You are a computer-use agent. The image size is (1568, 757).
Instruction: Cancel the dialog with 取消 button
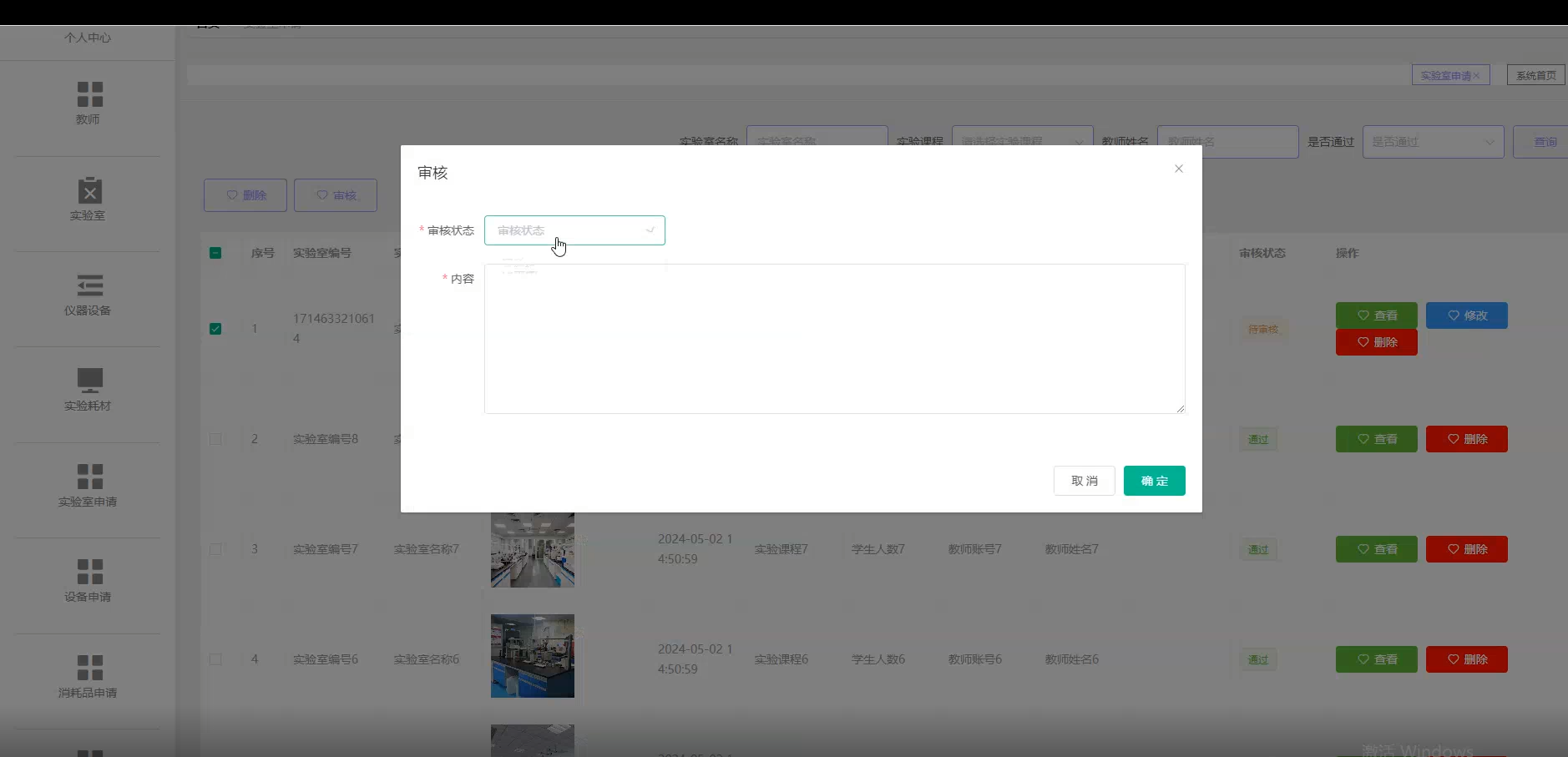(x=1084, y=480)
